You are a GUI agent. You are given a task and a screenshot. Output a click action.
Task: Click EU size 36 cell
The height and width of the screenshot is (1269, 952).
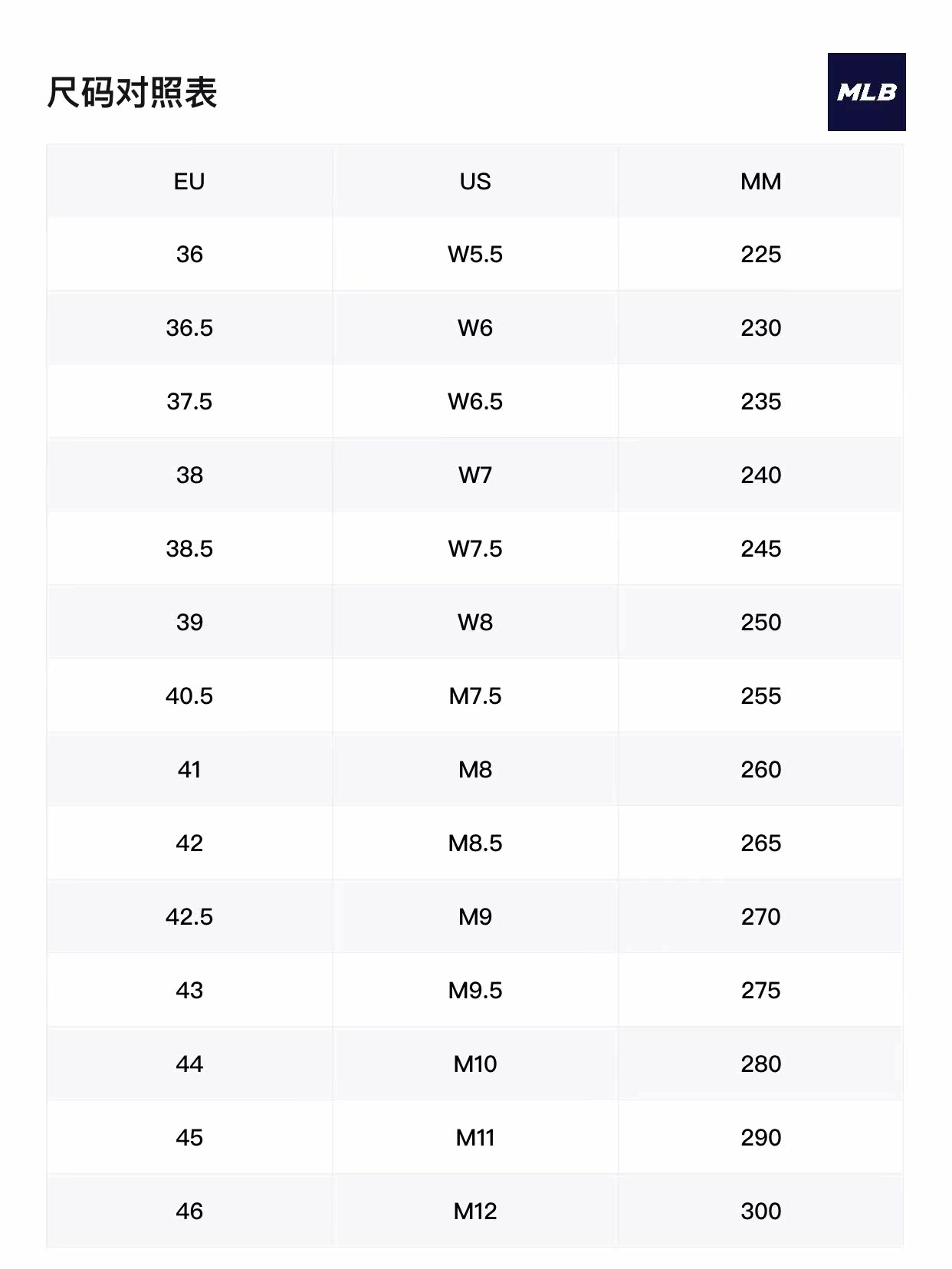click(189, 255)
